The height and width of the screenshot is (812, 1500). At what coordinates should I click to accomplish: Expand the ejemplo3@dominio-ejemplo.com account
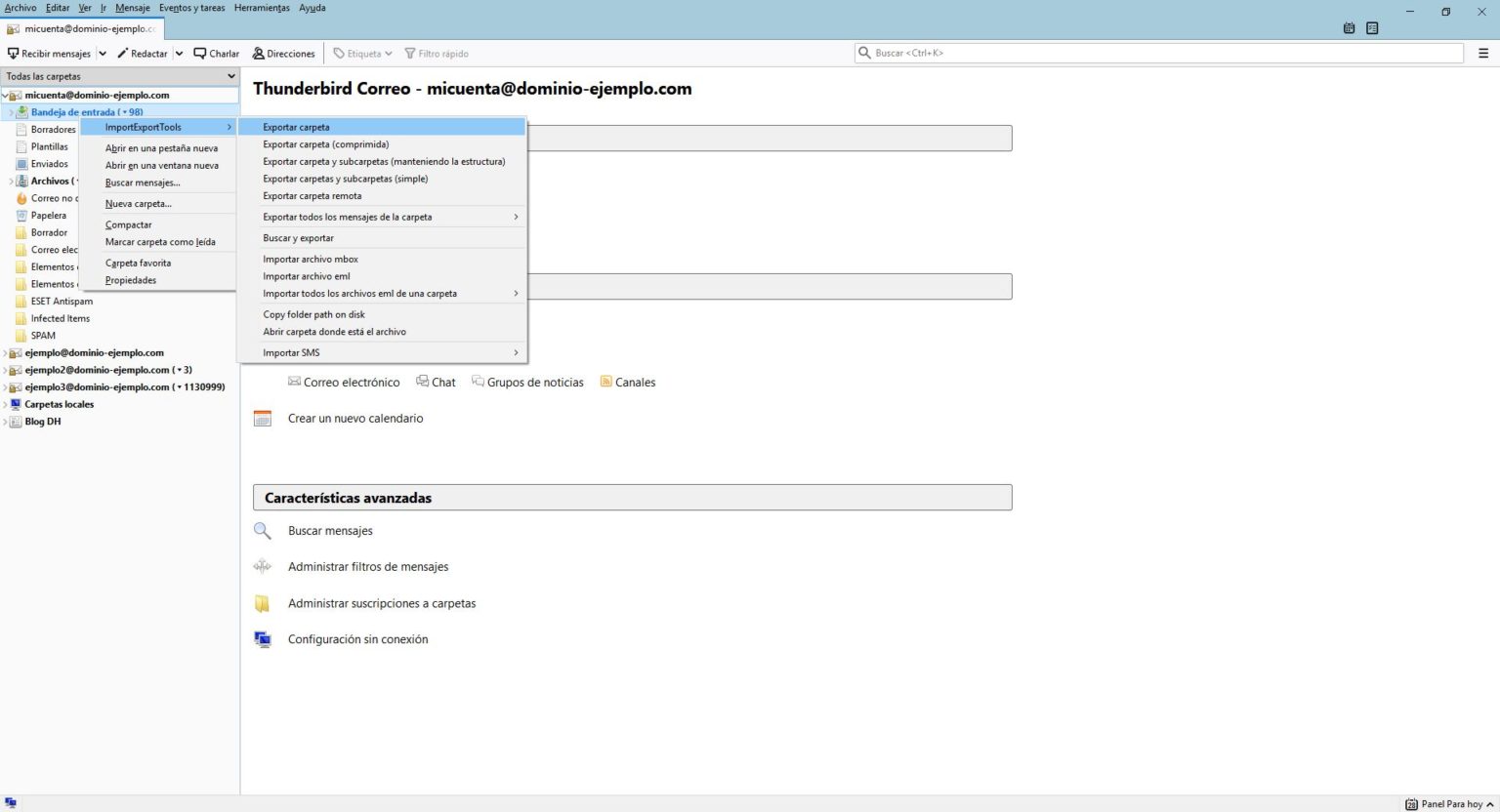coord(5,387)
